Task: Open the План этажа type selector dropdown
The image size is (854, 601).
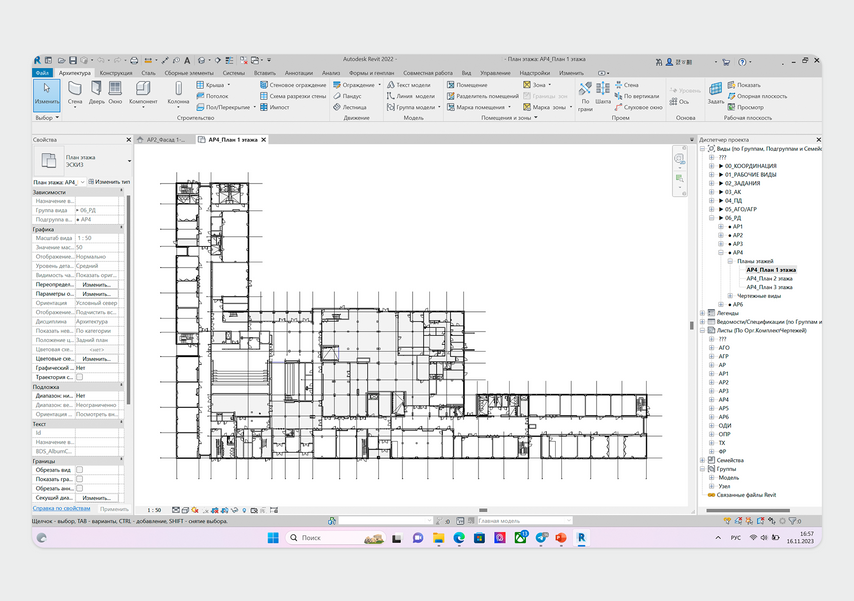Action: point(129,161)
